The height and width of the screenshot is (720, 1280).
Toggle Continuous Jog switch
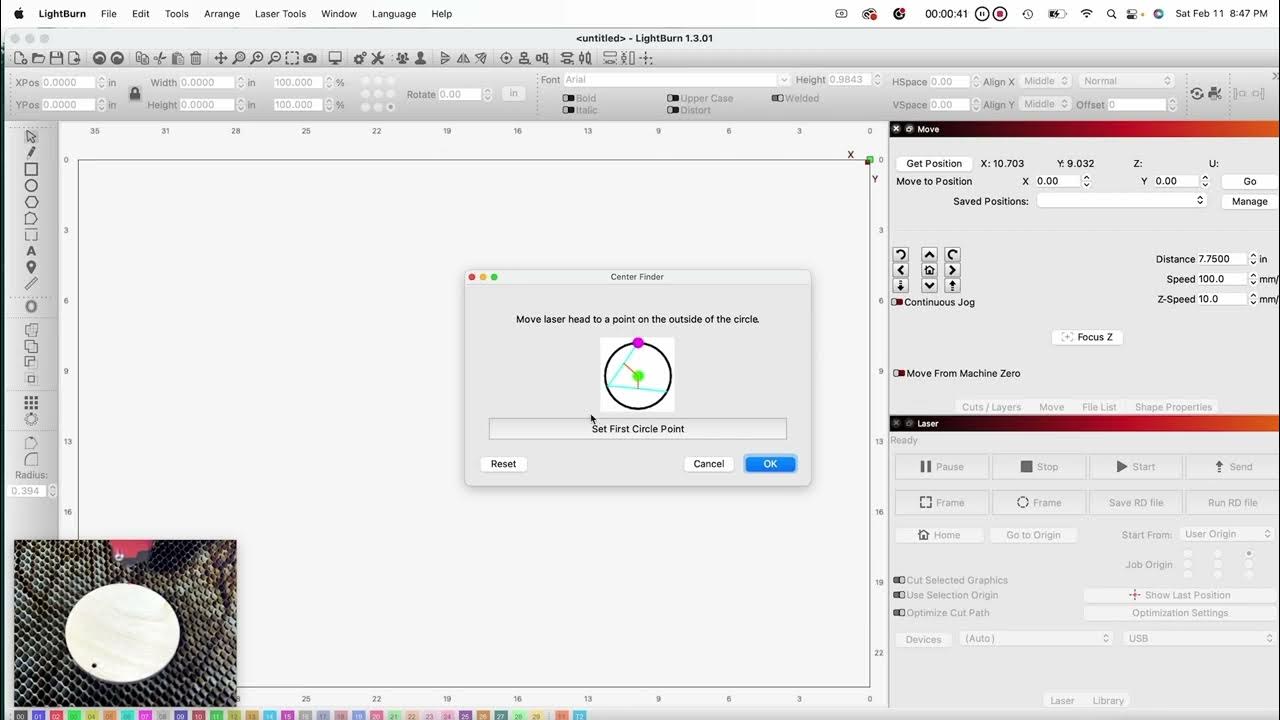click(898, 302)
